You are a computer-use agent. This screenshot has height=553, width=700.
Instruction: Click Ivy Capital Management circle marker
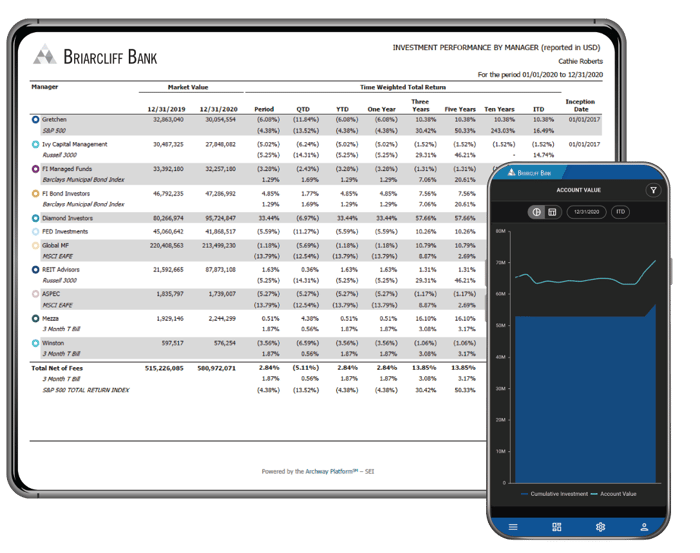click(x=36, y=144)
